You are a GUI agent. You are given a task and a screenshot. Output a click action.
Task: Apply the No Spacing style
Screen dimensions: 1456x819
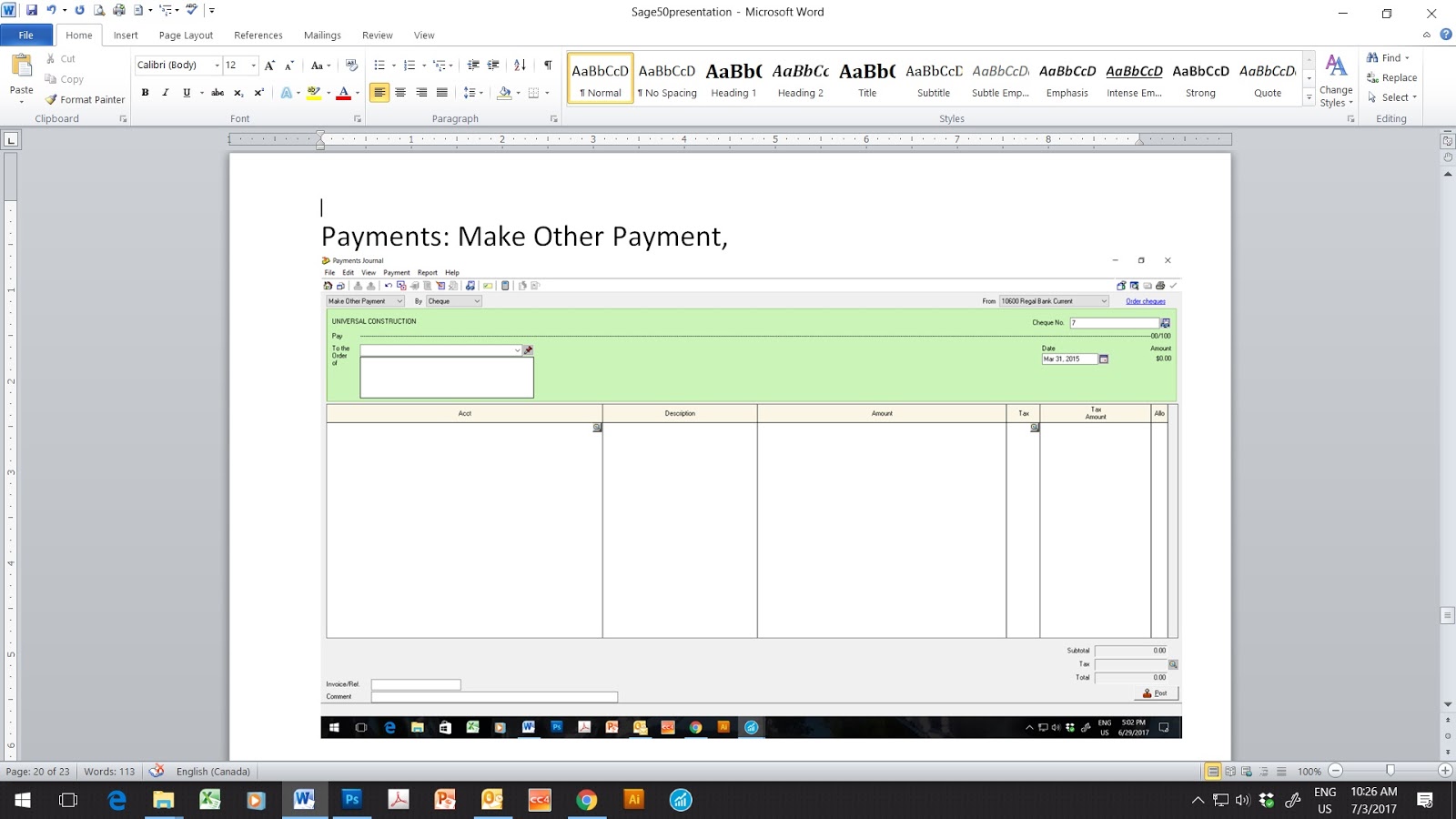coord(667,79)
